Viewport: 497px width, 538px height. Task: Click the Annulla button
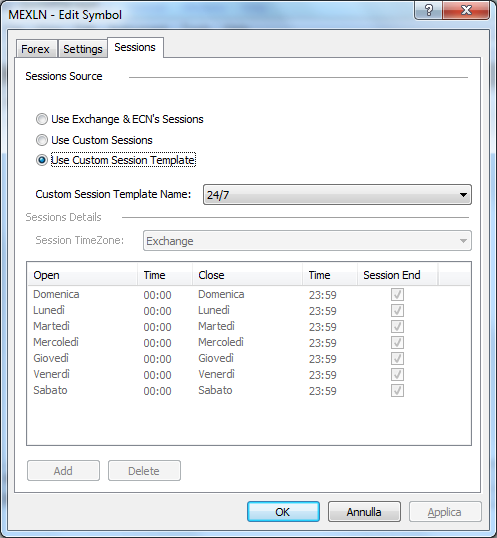364,512
